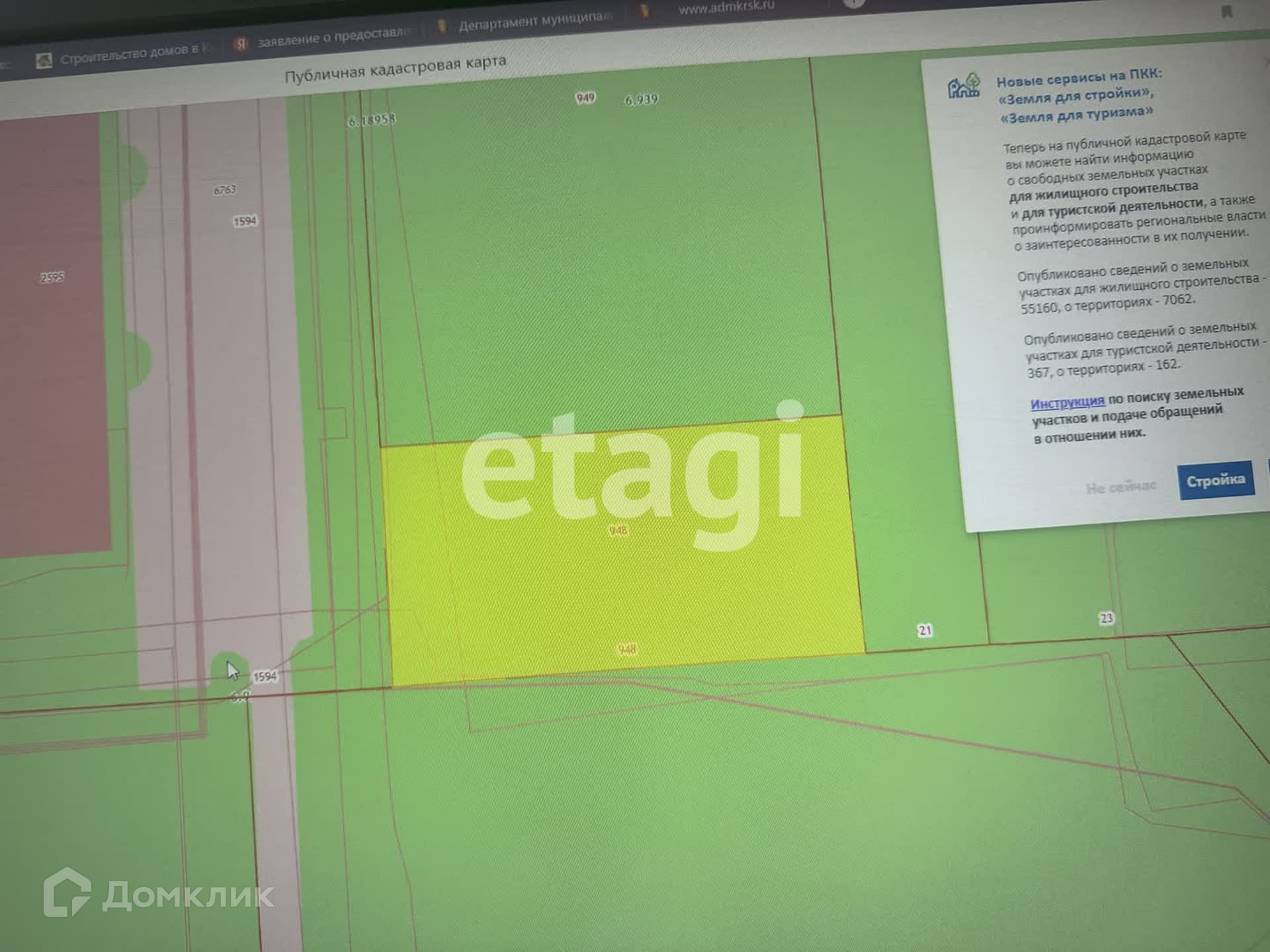Select the yellow highlighted parcel 948
Screen dimensions: 1270x952
622,582
